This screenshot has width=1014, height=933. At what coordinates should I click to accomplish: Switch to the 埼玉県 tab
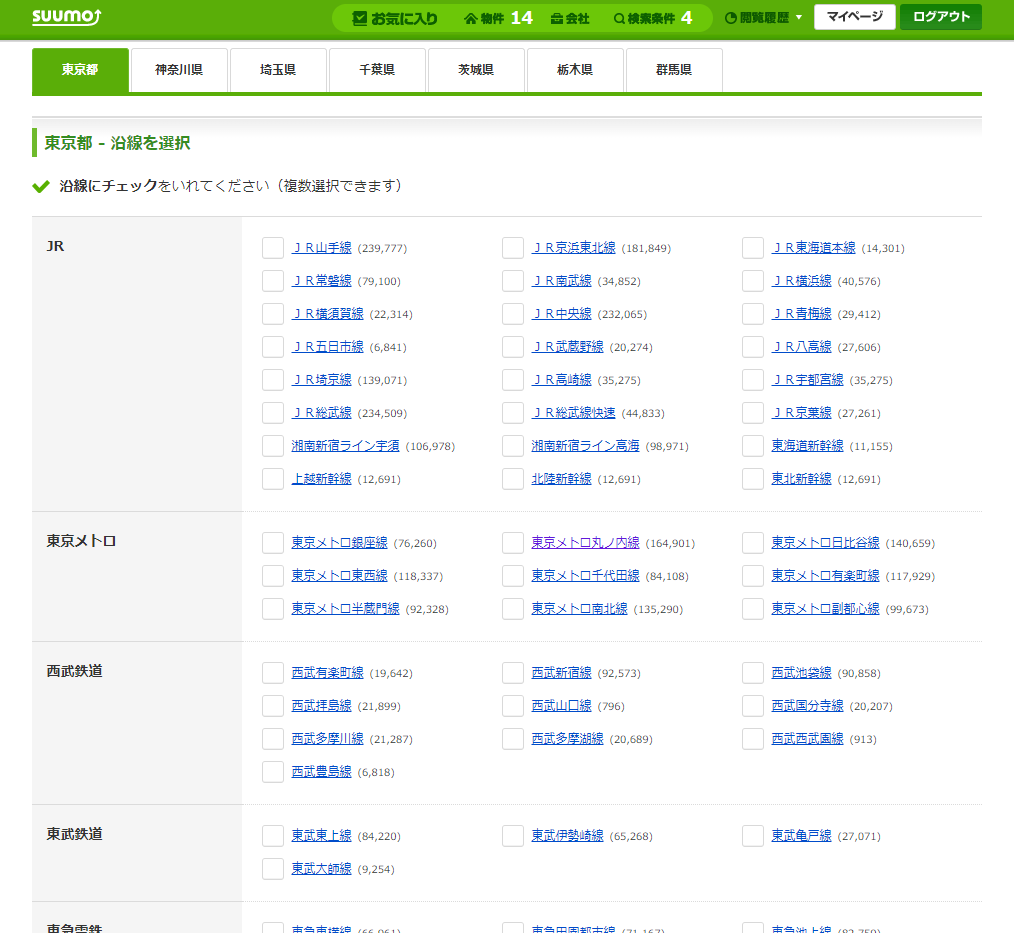pos(278,70)
